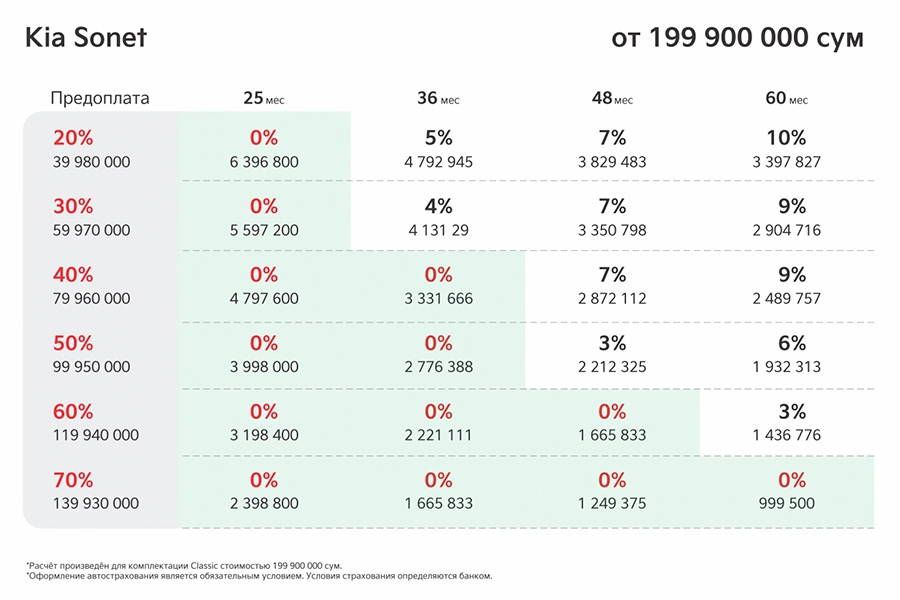Click the Предоплата header label
The height and width of the screenshot is (600, 900).
pos(100,98)
